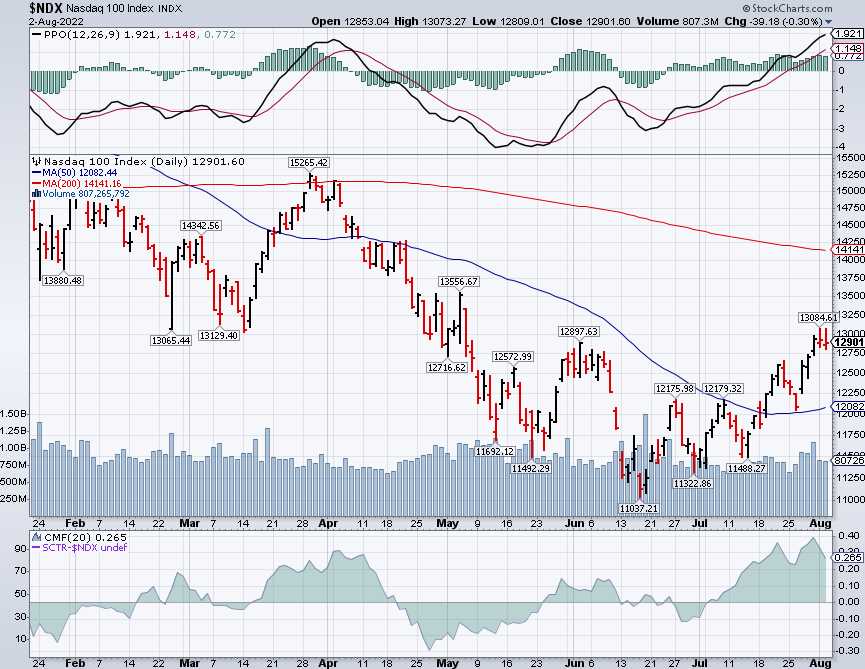865x669 pixels.
Task: Click the candlestick icon beside Nasdaq 100 Index legend
Action: [x=37, y=161]
